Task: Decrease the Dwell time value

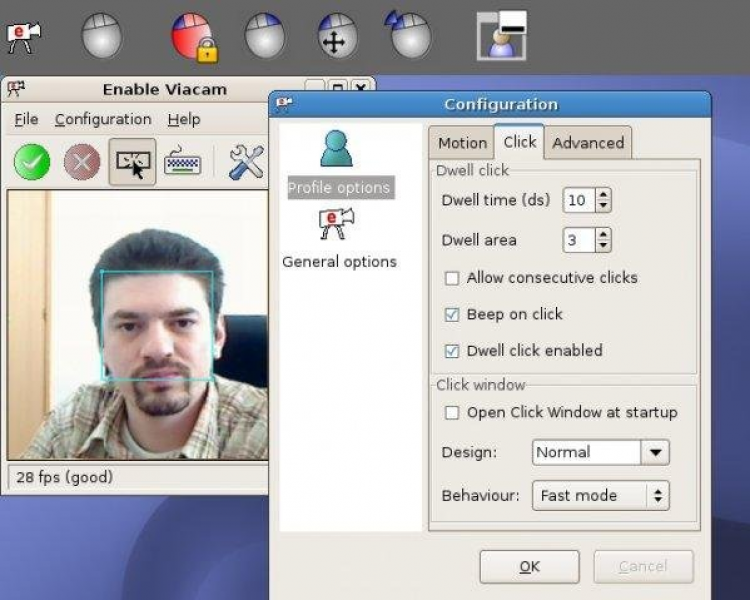Action: pos(604,206)
